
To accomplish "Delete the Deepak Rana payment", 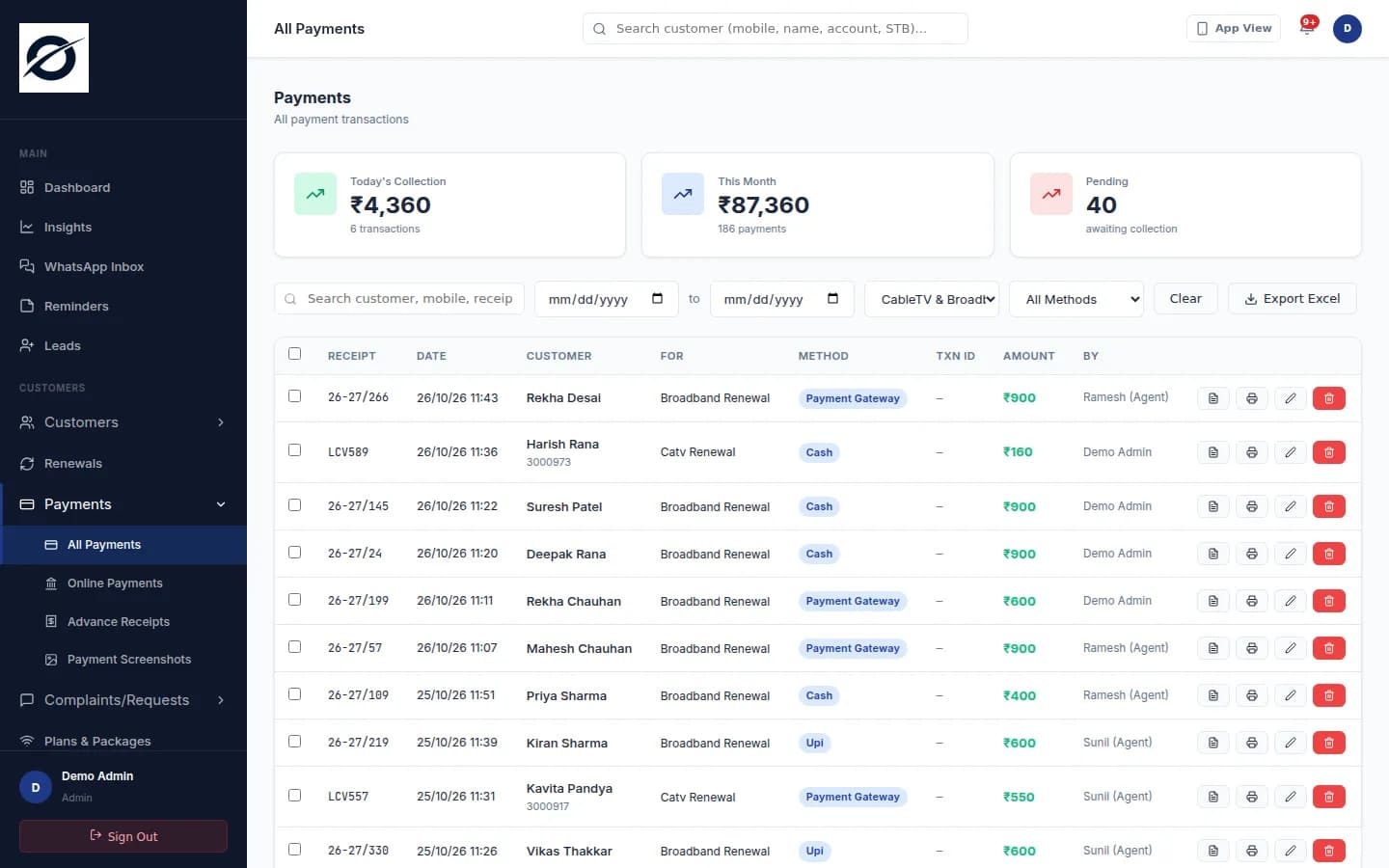I will tap(1329, 554).
